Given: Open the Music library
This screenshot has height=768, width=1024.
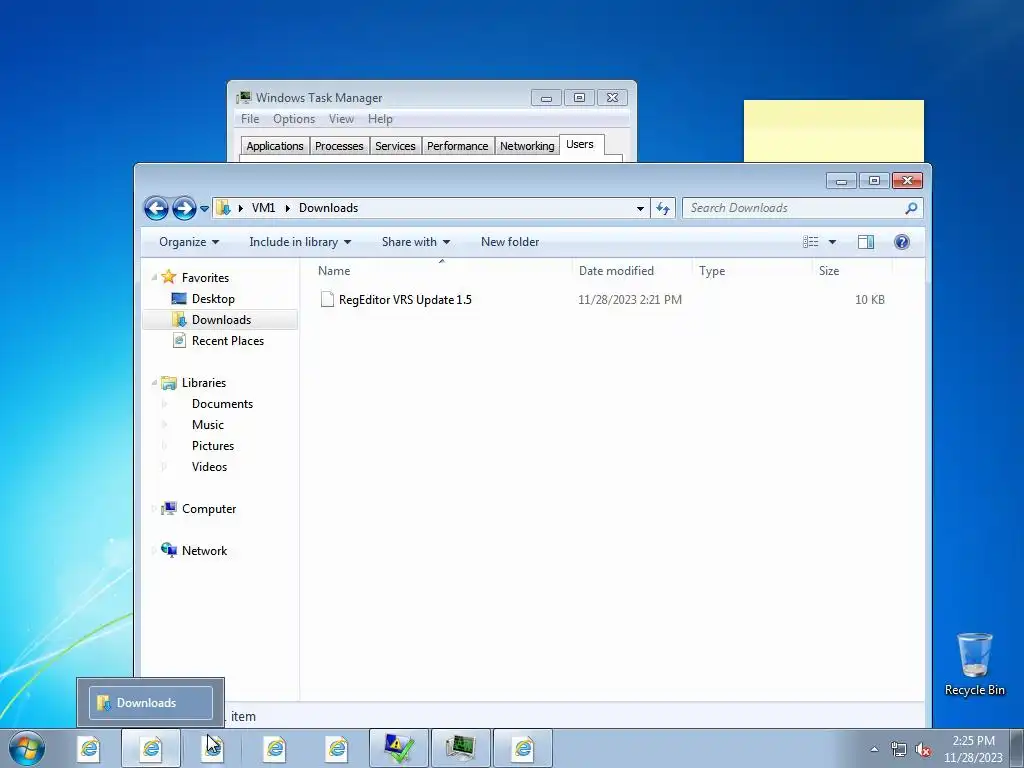Looking at the screenshot, I should coord(208,424).
